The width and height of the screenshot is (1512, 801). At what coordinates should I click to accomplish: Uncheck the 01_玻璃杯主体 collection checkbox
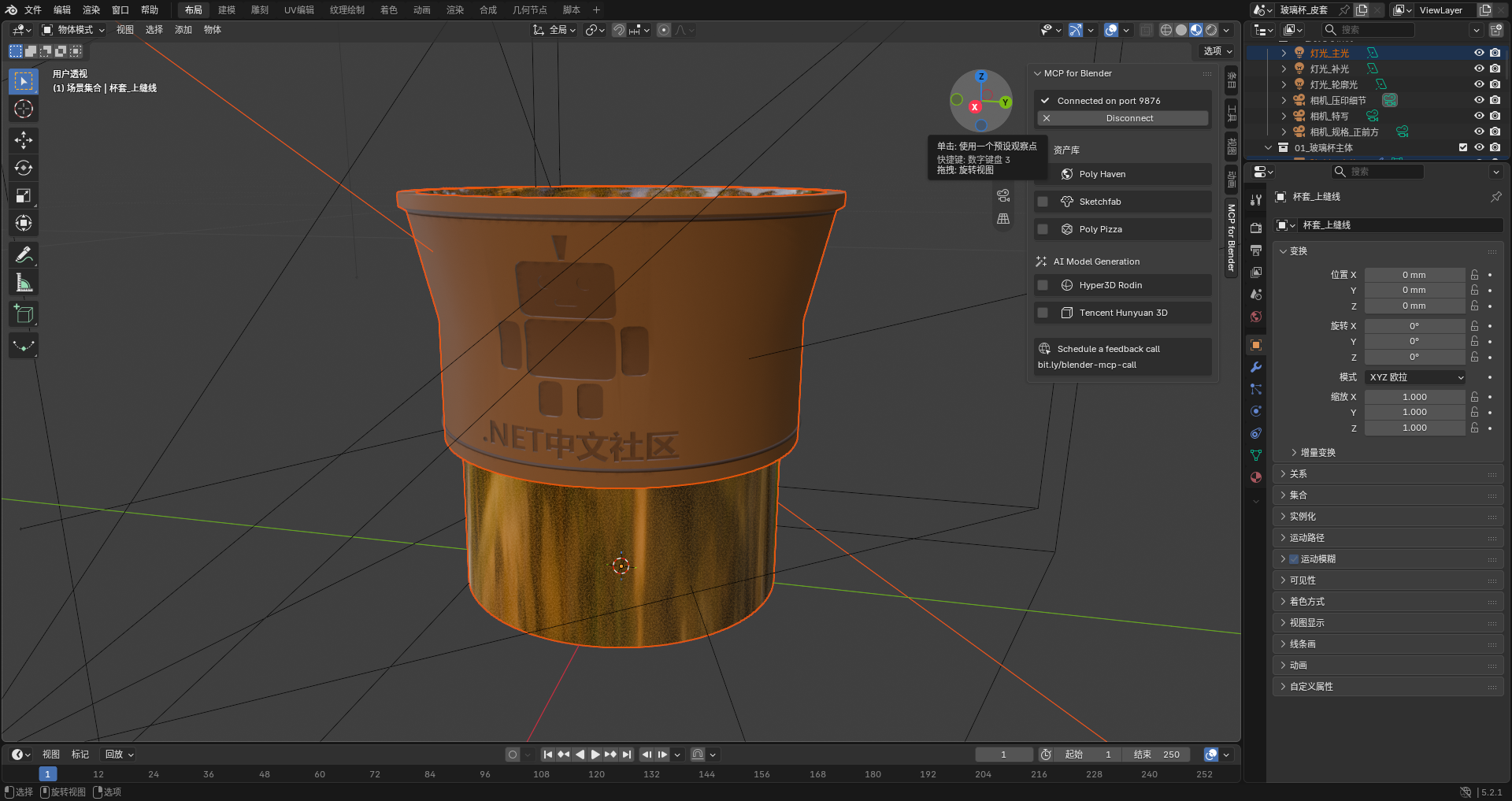1463,147
